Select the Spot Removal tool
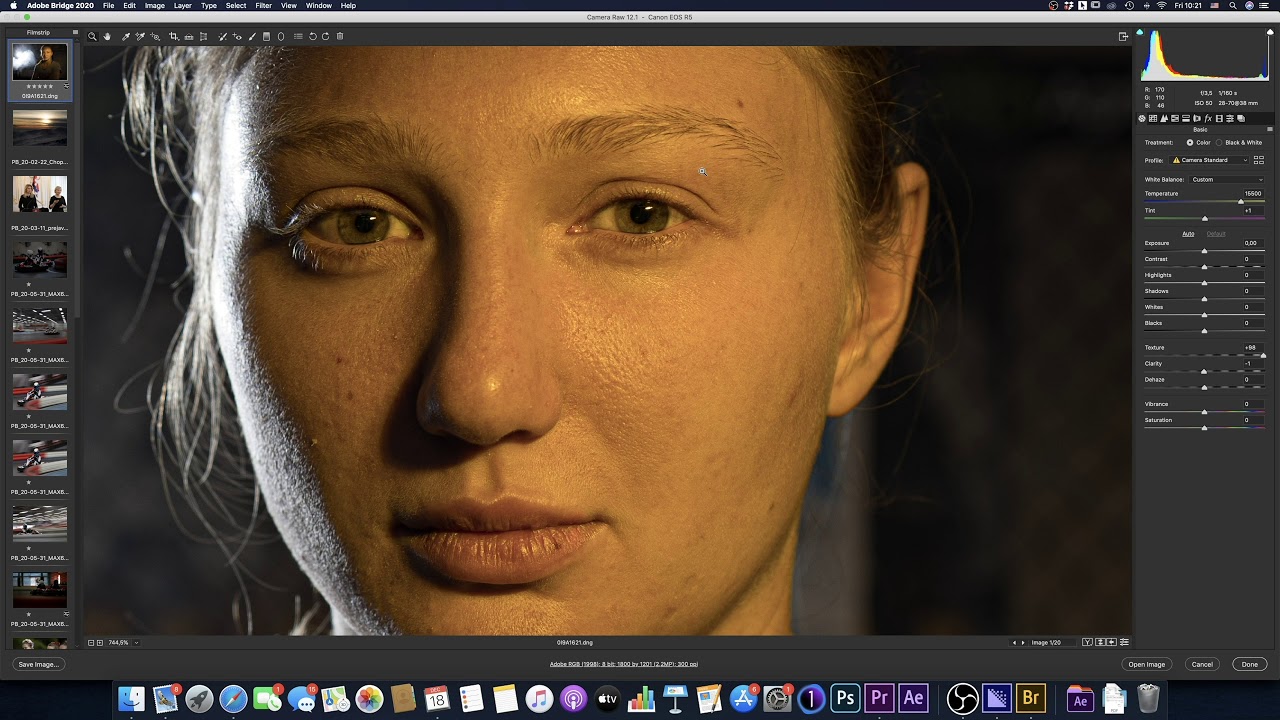The image size is (1280, 720). pyautogui.click(x=222, y=36)
